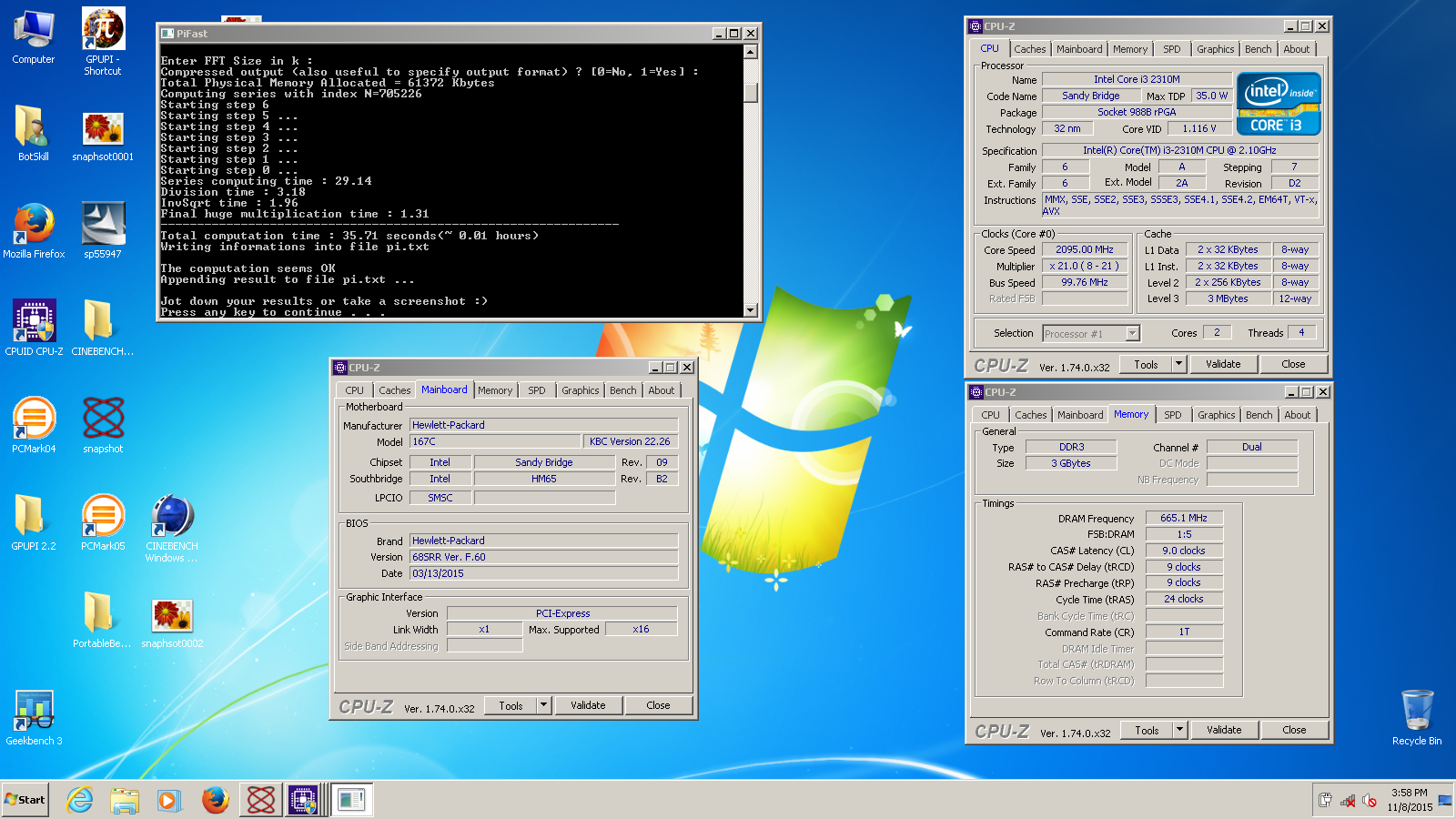Switch to the CPU-Z taskbar button
The image size is (1456, 819).
(x=304, y=800)
